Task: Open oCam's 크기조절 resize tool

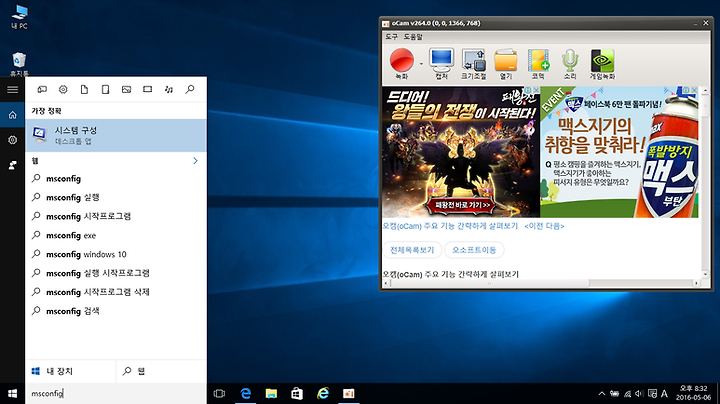Action: [473, 64]
